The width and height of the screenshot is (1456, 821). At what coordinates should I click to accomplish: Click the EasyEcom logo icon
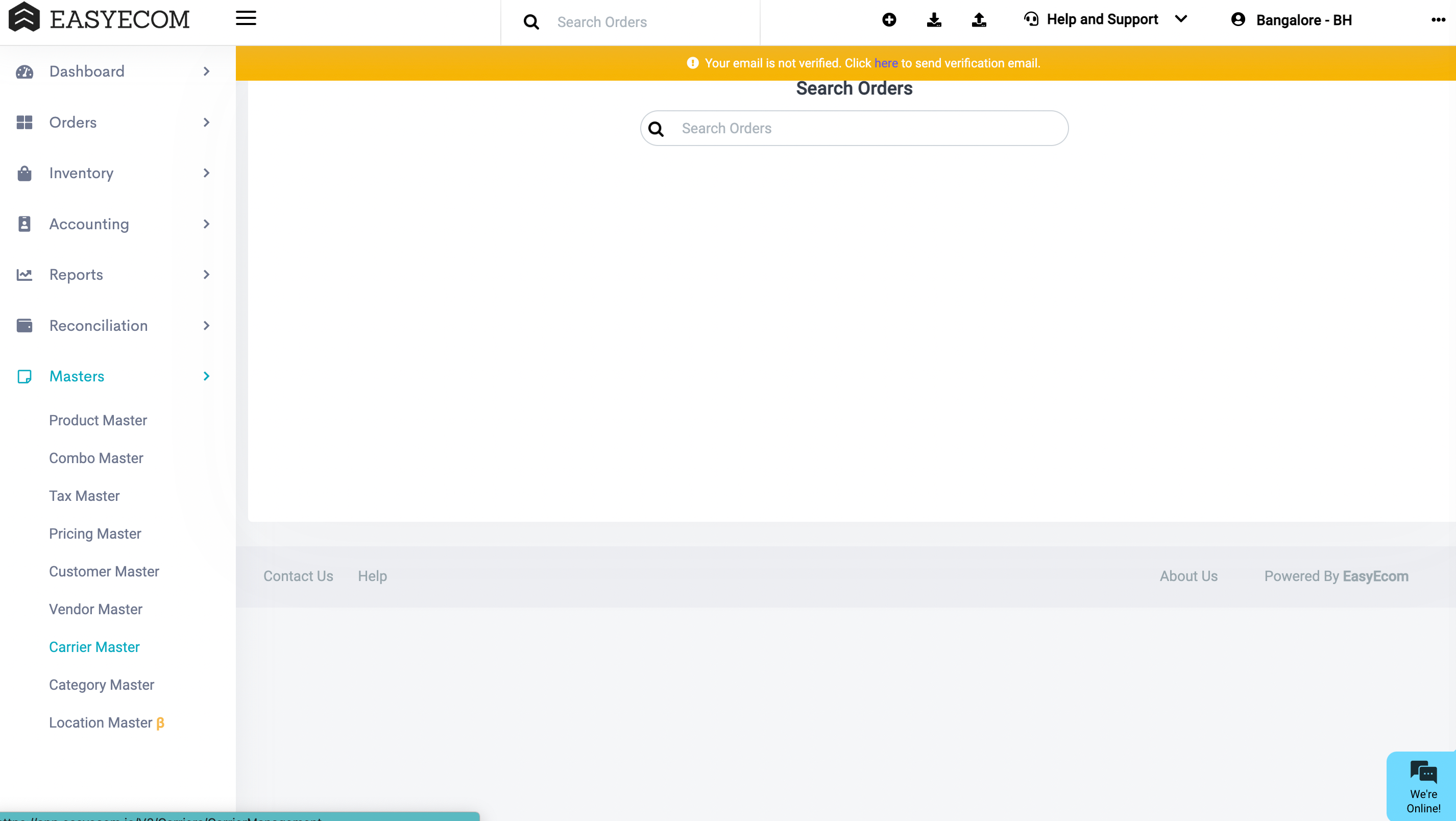(x=23, y=17)
